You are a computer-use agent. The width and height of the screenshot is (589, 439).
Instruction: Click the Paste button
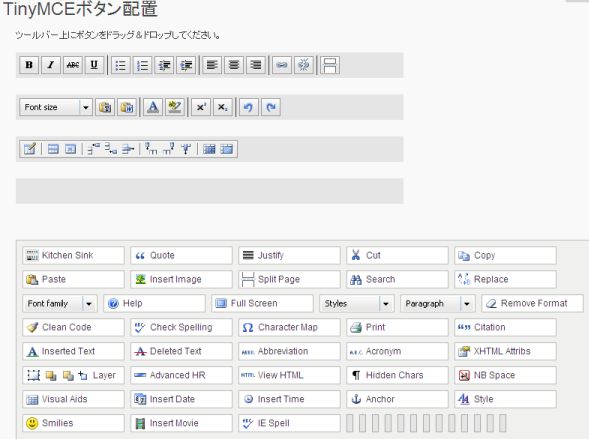tap(73, 279)
